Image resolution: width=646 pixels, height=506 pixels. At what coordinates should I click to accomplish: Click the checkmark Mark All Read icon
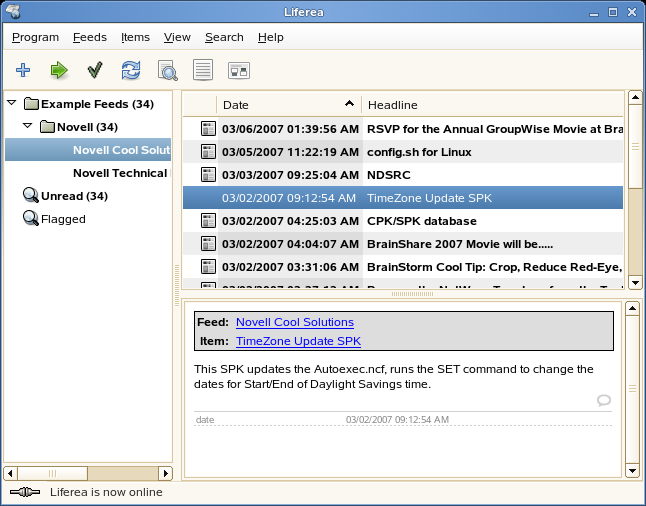[x=95, y=70]
